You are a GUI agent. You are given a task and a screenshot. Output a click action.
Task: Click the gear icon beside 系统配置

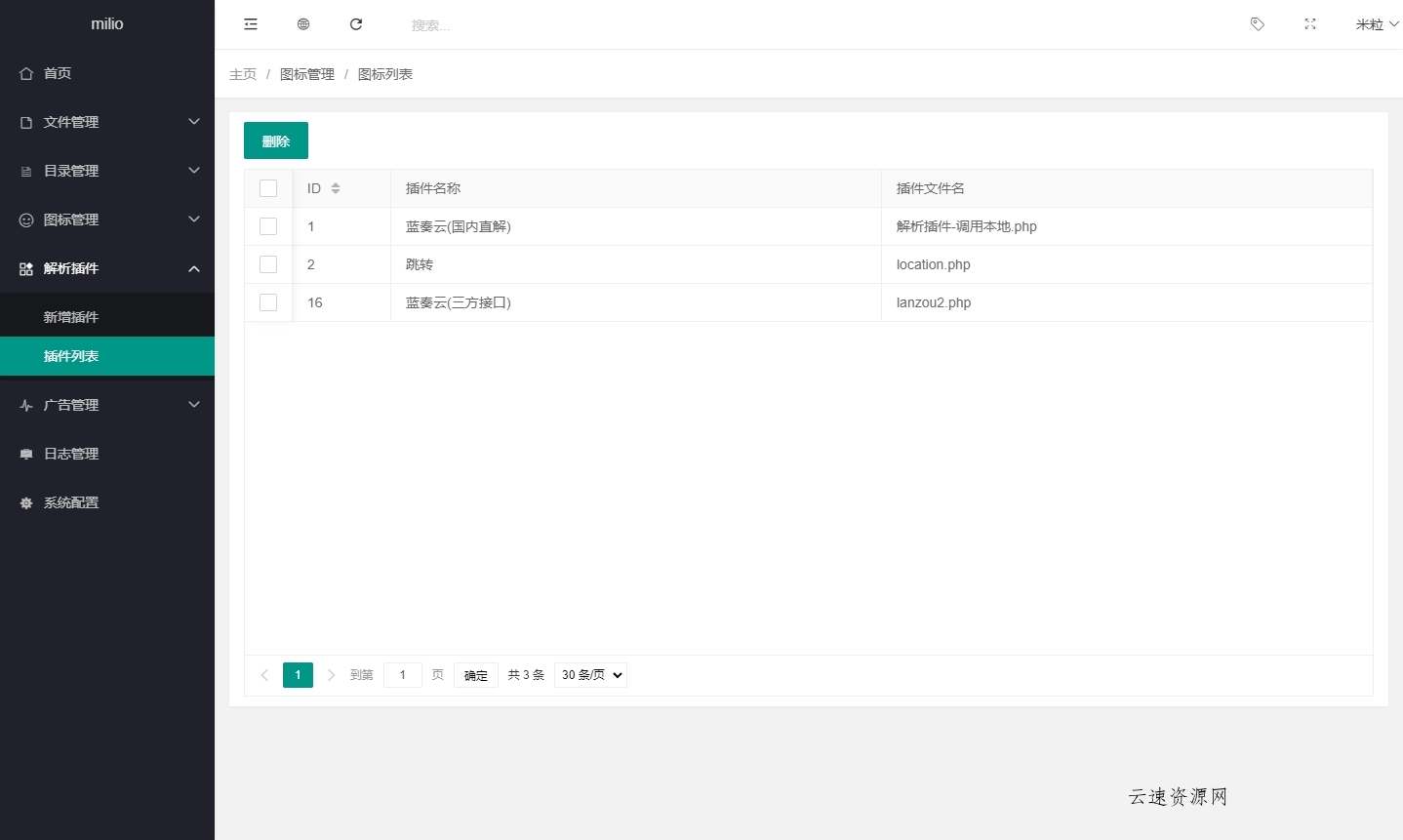[x=25, y=502]
